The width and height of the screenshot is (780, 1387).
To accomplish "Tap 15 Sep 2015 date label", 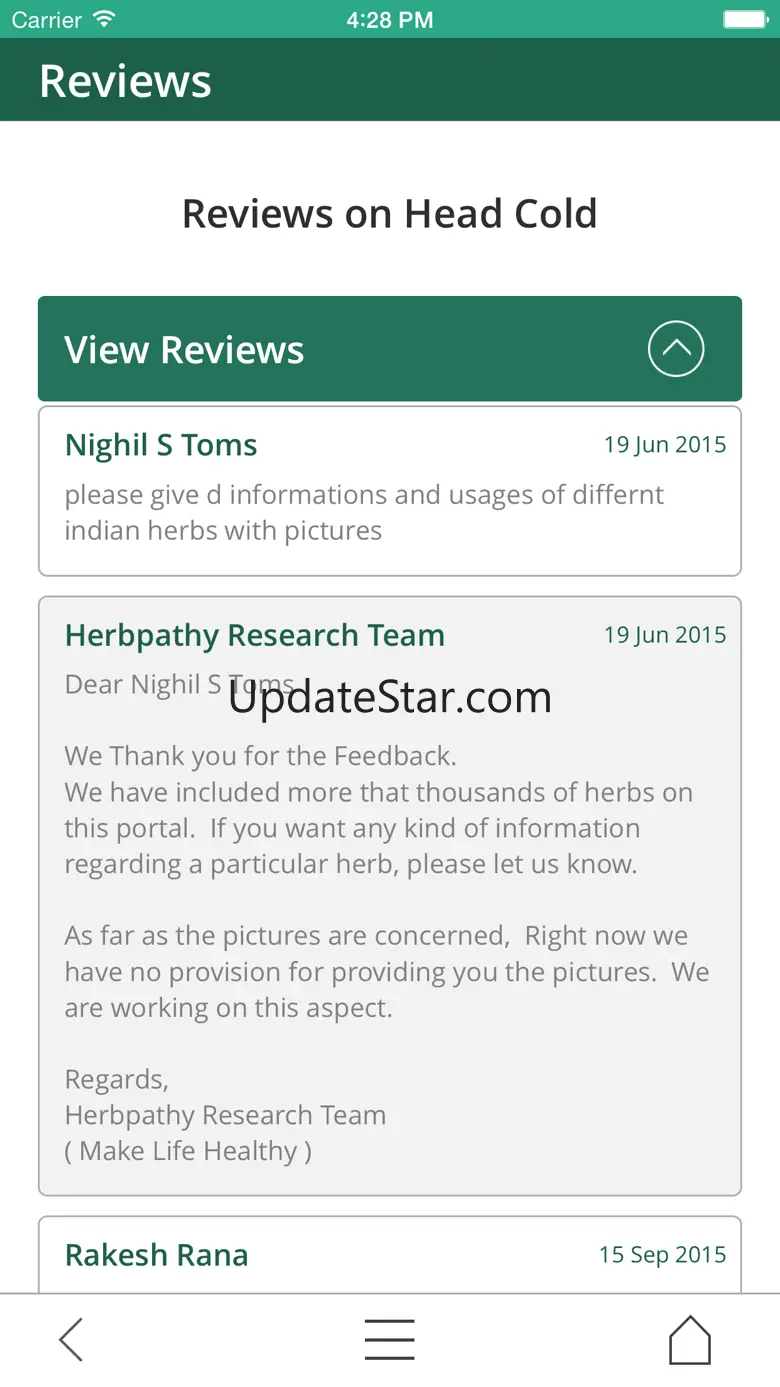I will [x=663, y=1255].
